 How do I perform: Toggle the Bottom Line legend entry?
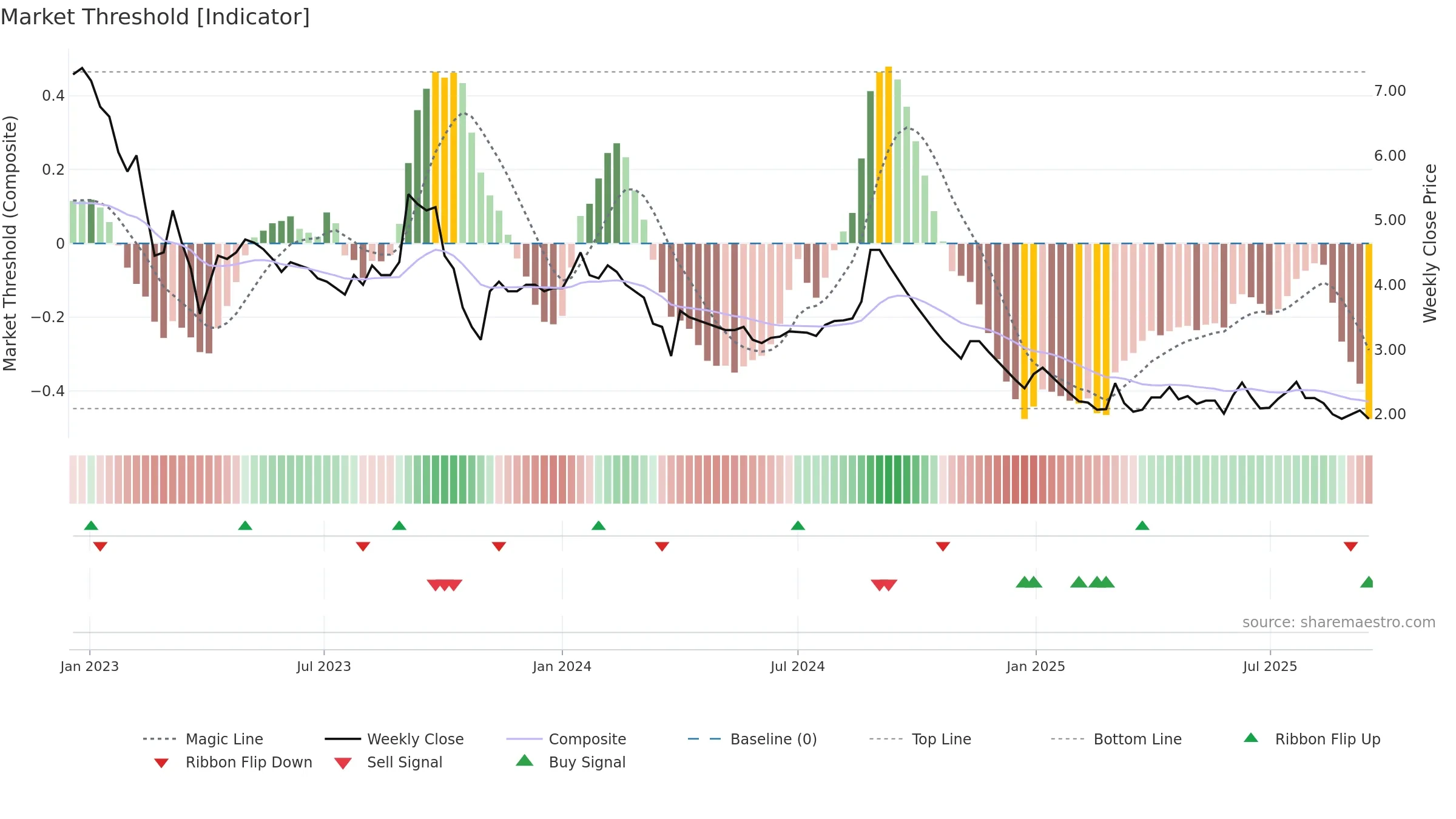[1116, 739]
